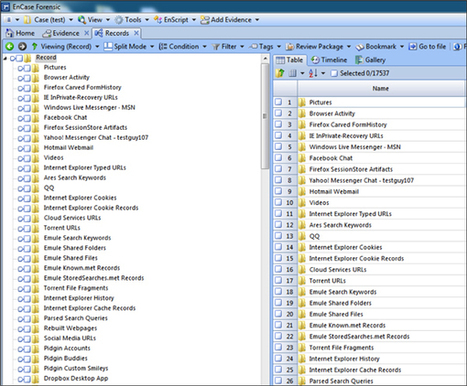Tick the tree checkbox beside Cloud Services URLs
The width and height of the screenshot is (467, 386).
tap(27, 219)
